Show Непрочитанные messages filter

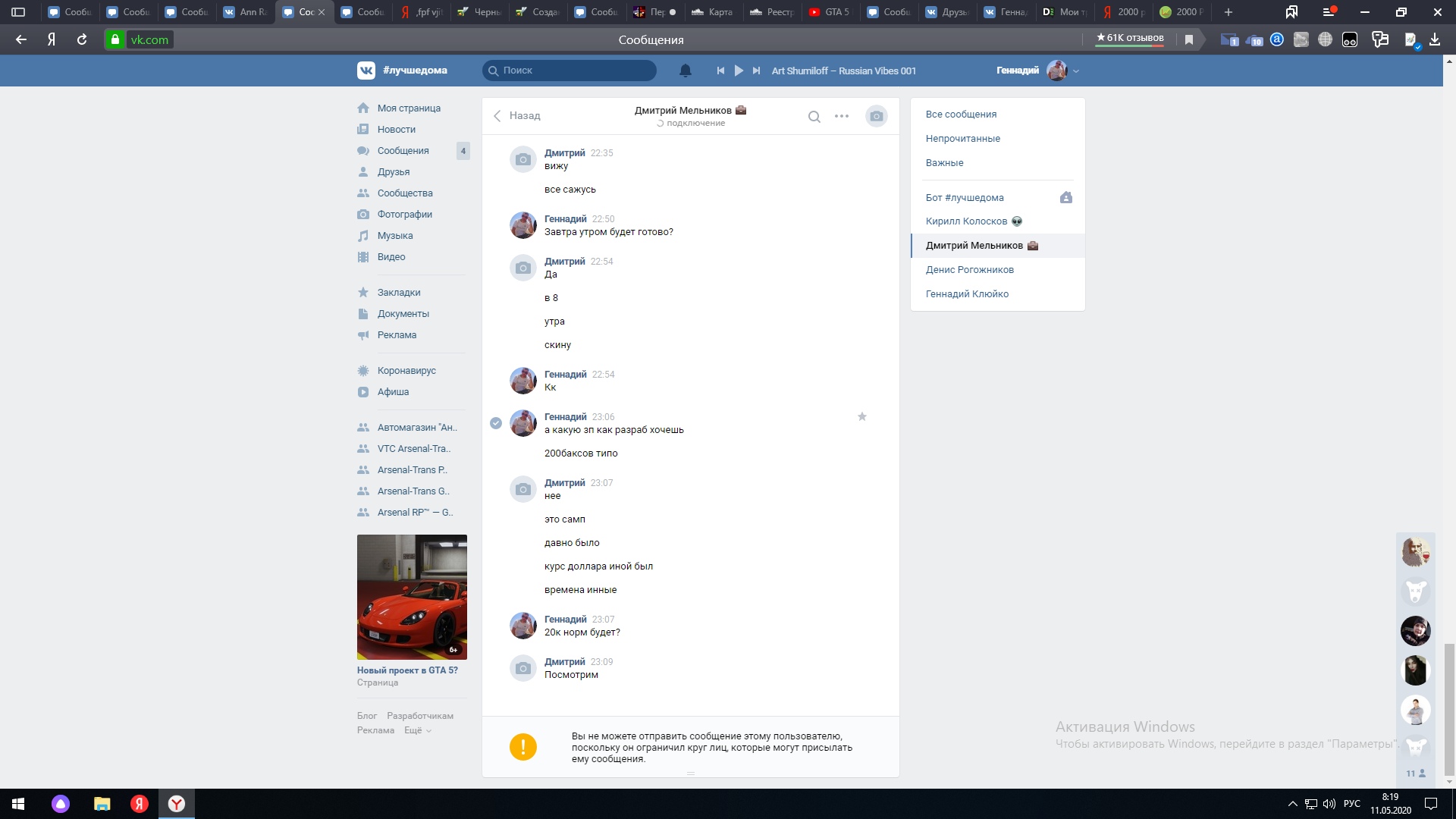[962, 139]
